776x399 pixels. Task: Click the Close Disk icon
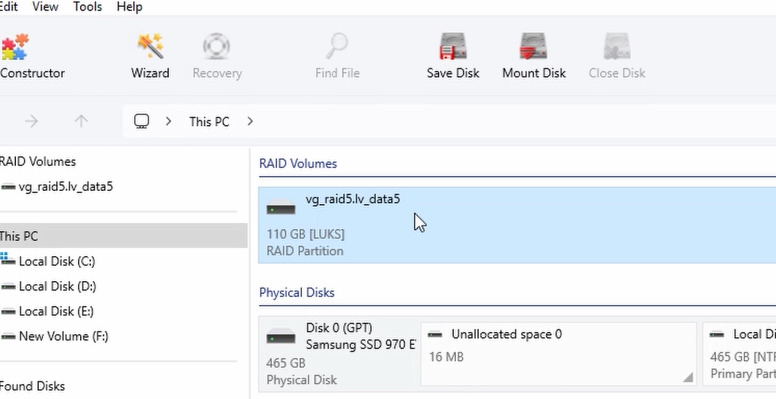coord(617,47)
